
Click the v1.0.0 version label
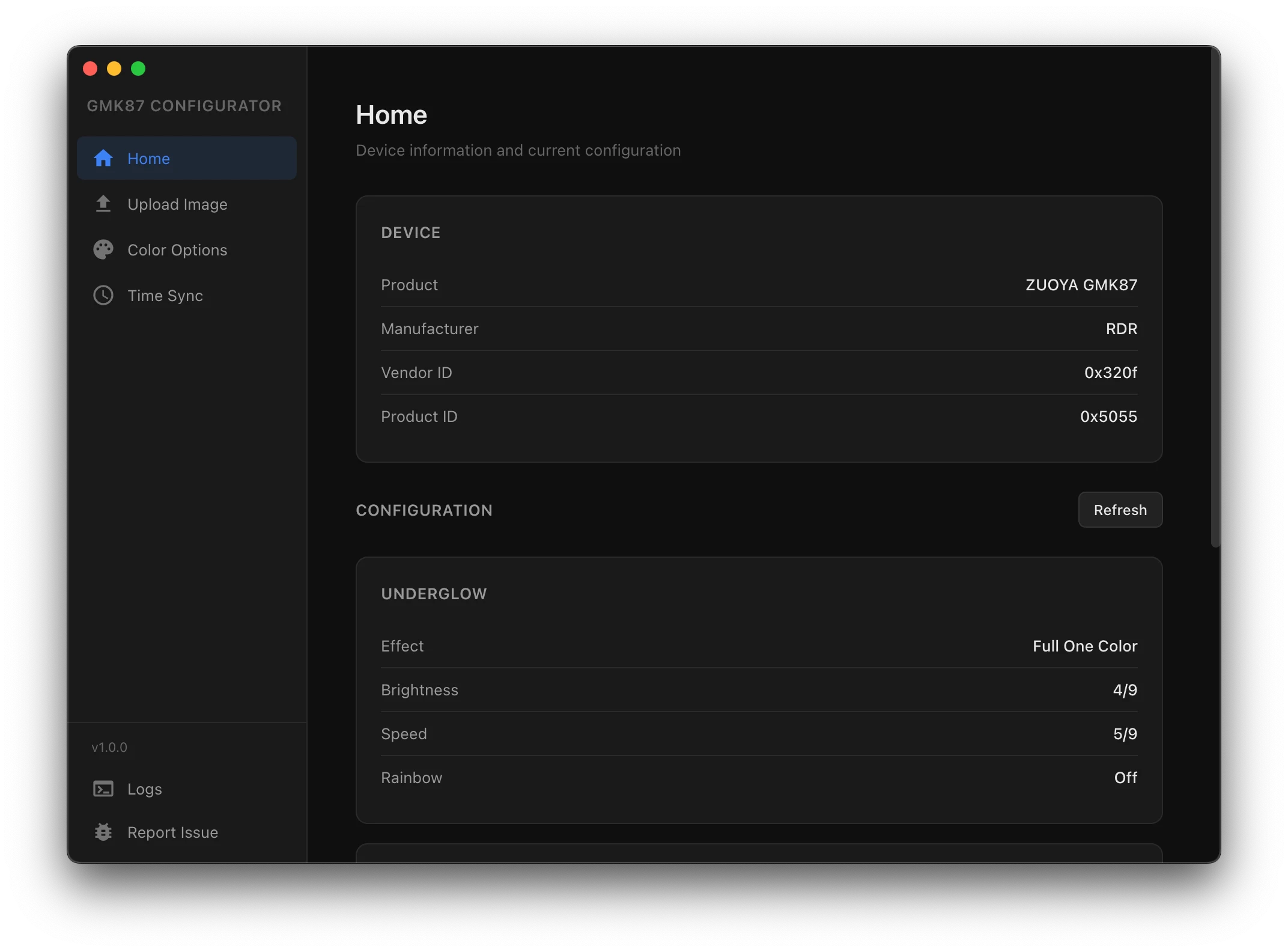(x=109, y=747)
